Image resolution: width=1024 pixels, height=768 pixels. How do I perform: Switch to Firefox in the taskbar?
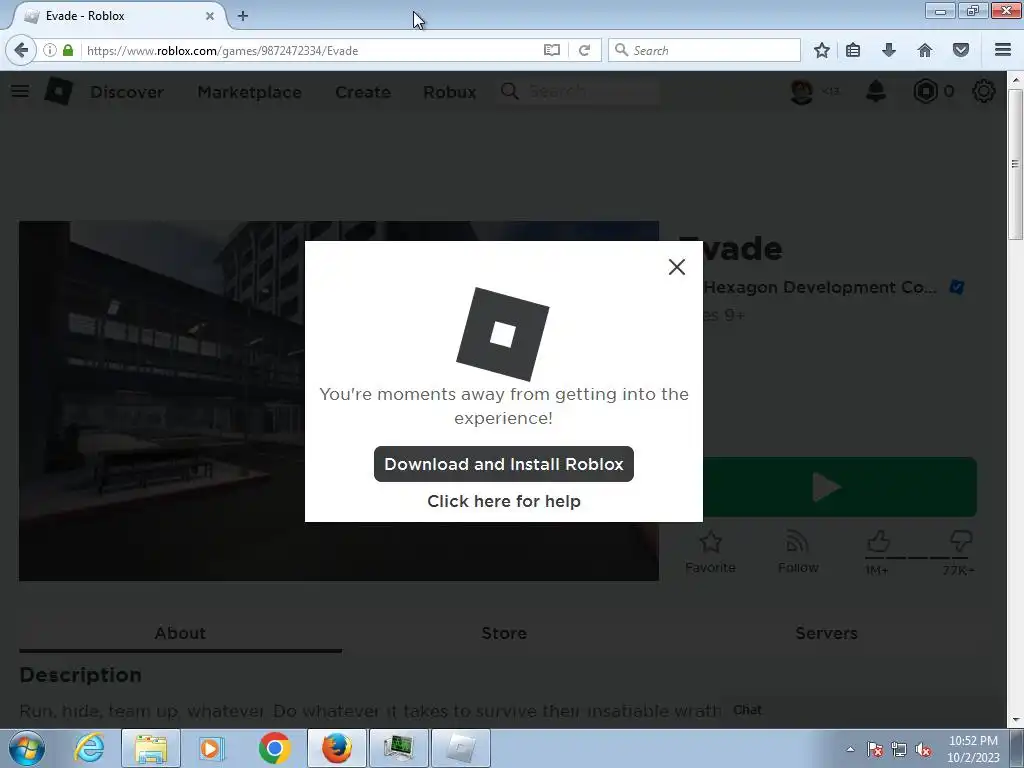(x=336, y=748)
